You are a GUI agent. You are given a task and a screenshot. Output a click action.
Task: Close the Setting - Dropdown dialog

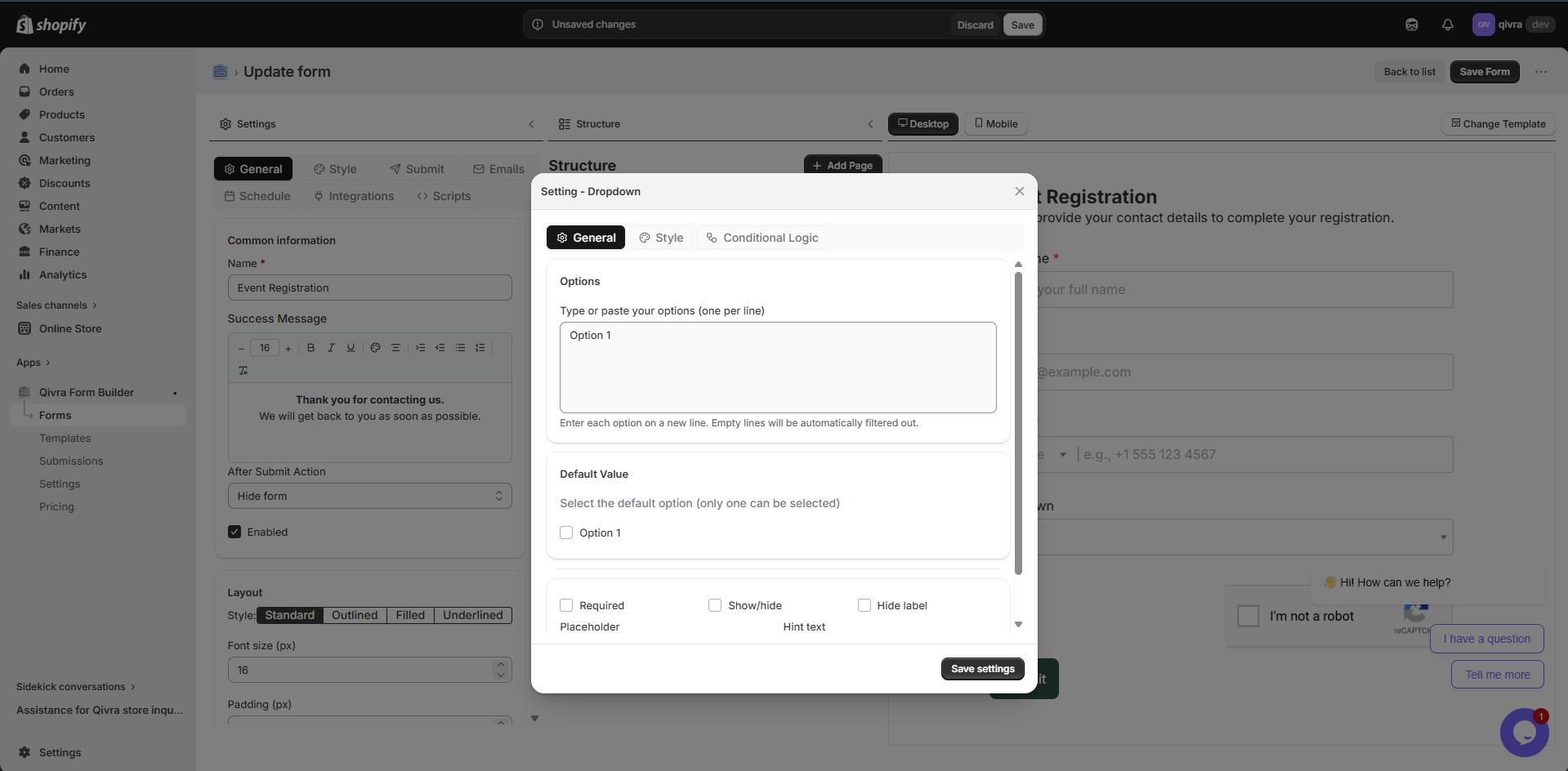[x=1019, y=191]
